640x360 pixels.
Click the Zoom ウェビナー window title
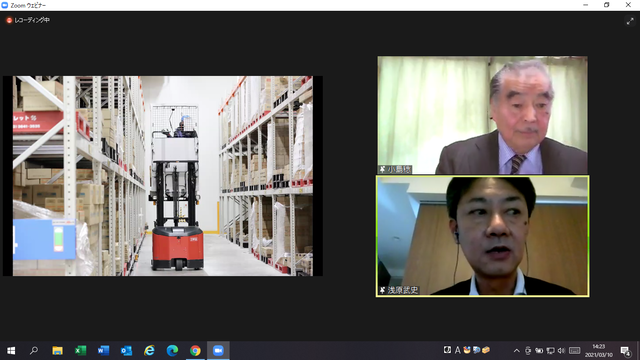point(28,5)
